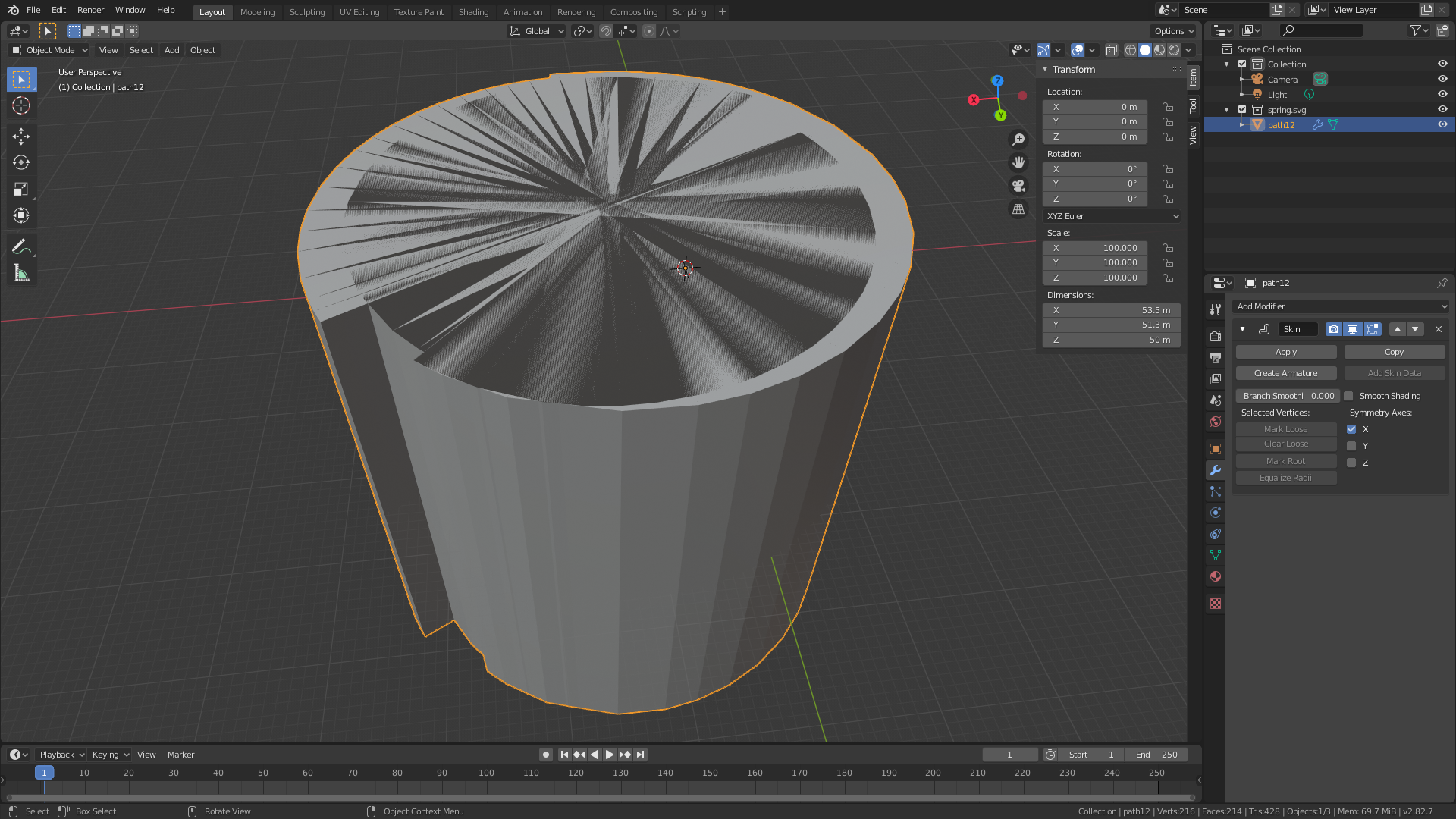1456x819 pixels.
Task: Click the zoom view magnifier icon
Action: pos(1018,140)
